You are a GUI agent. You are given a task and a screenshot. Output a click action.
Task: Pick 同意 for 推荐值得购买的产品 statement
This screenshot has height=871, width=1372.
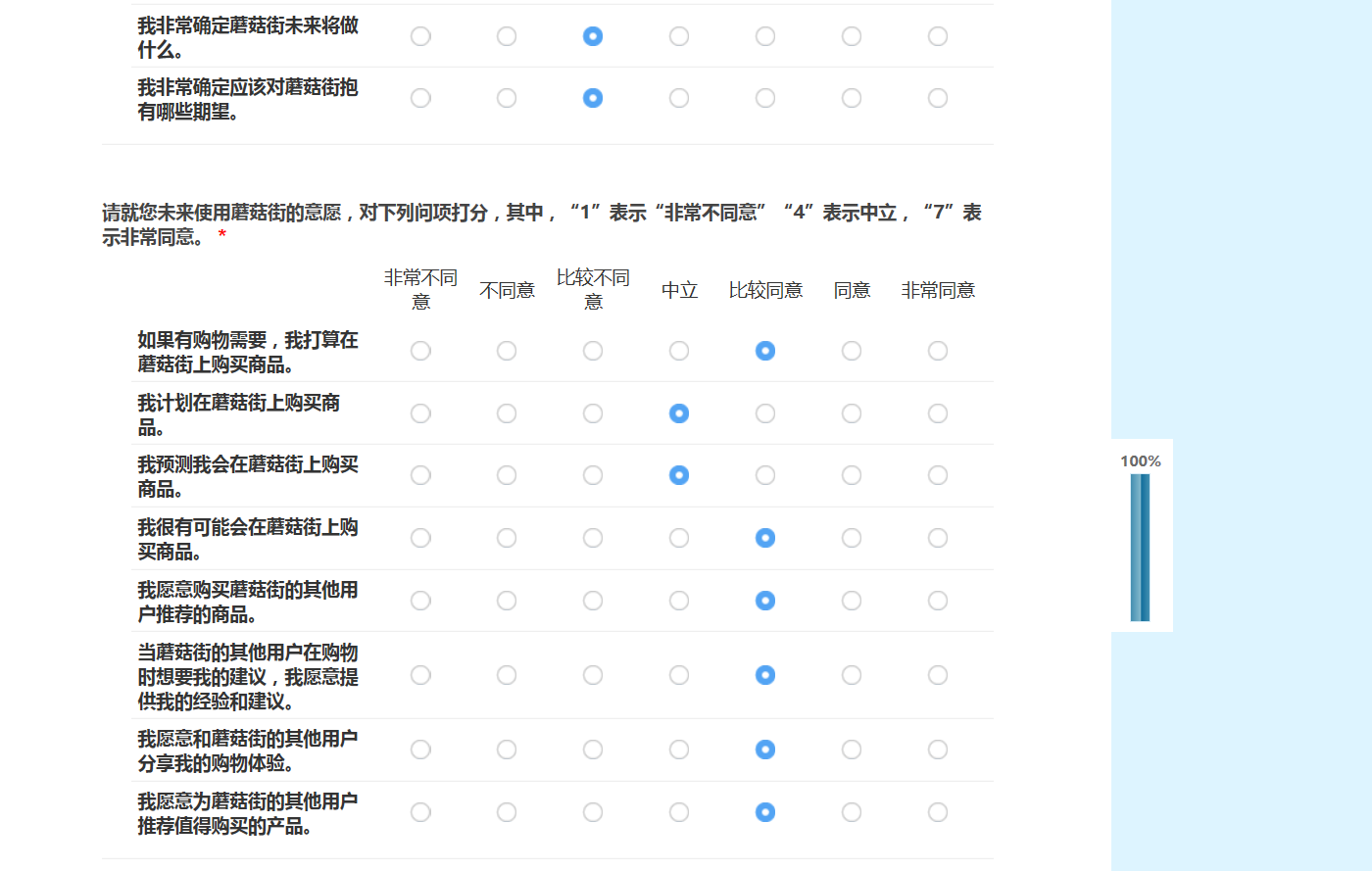tap(852, 812)
